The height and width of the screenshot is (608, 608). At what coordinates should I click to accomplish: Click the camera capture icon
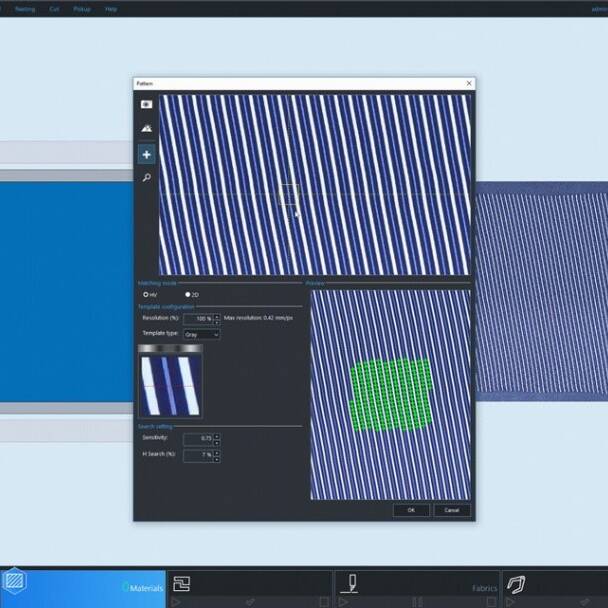pos(147,104)
